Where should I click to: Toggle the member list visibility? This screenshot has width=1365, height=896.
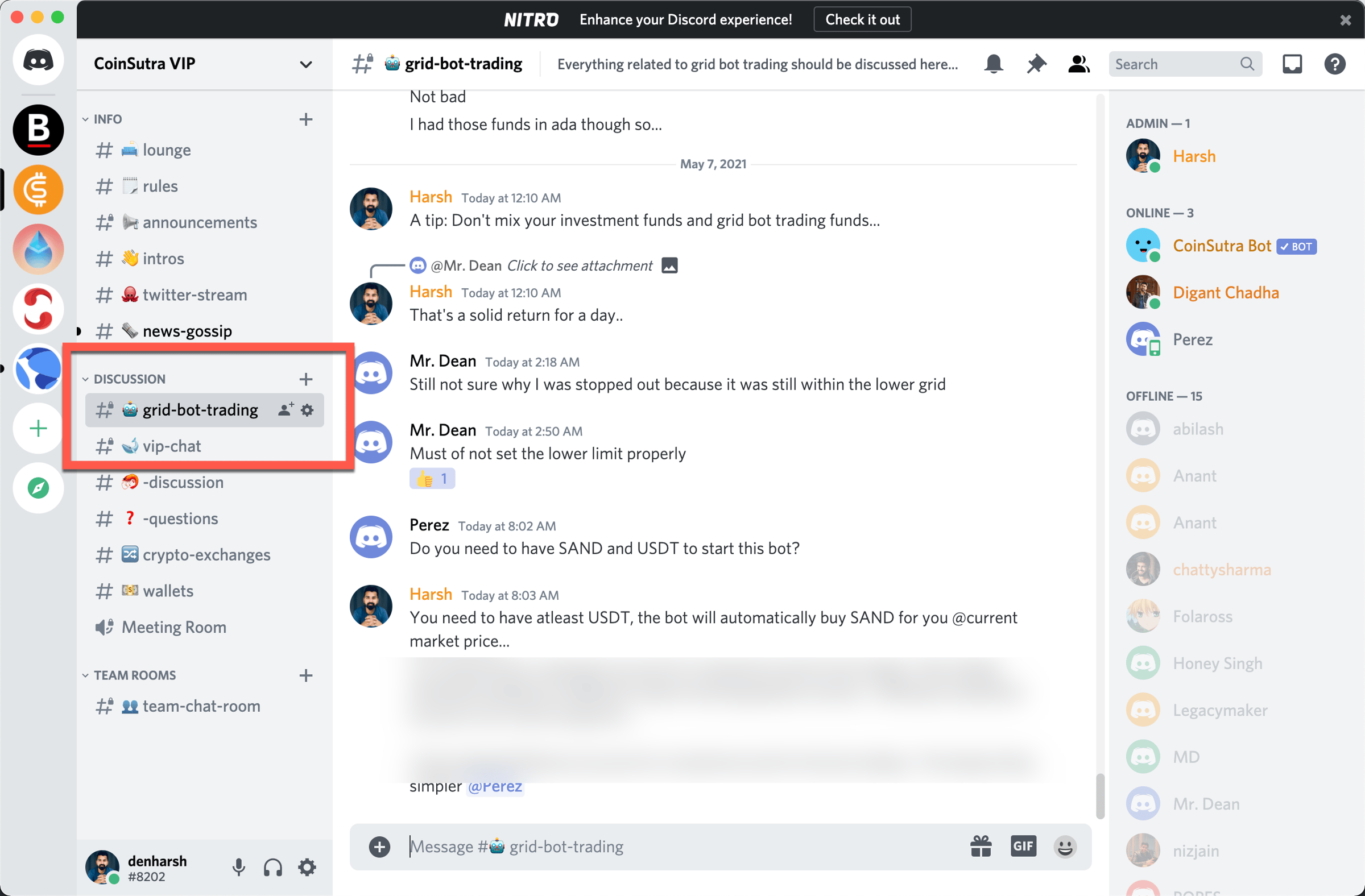coord(1078,64)
